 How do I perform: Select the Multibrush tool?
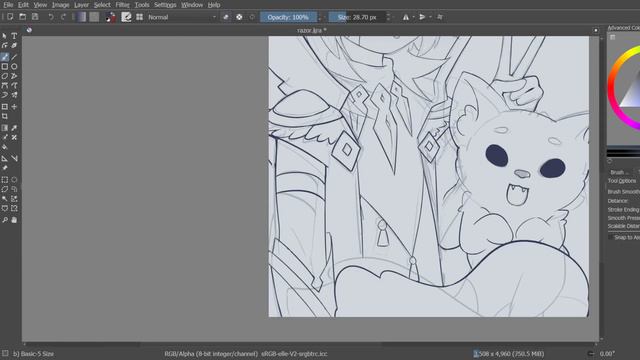coord(14,95)
